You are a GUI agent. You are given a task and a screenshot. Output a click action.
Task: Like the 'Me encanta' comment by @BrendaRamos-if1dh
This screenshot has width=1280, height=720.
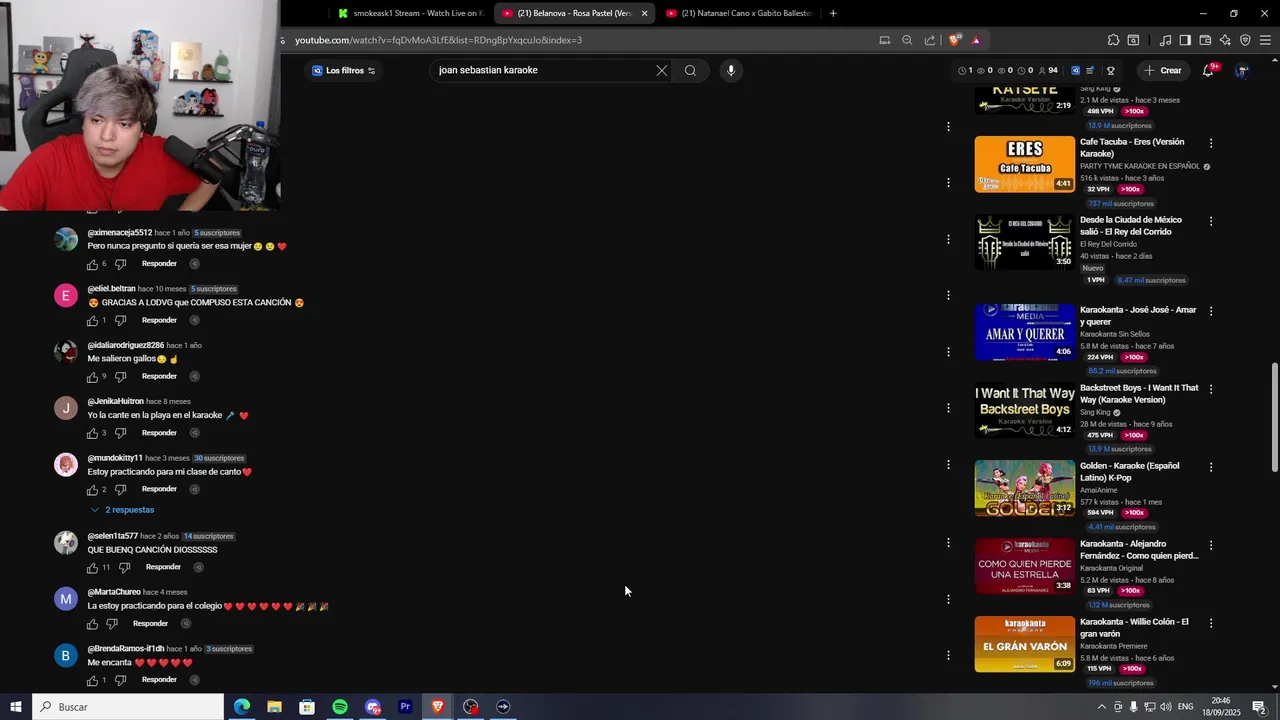(x=92, y=680)
